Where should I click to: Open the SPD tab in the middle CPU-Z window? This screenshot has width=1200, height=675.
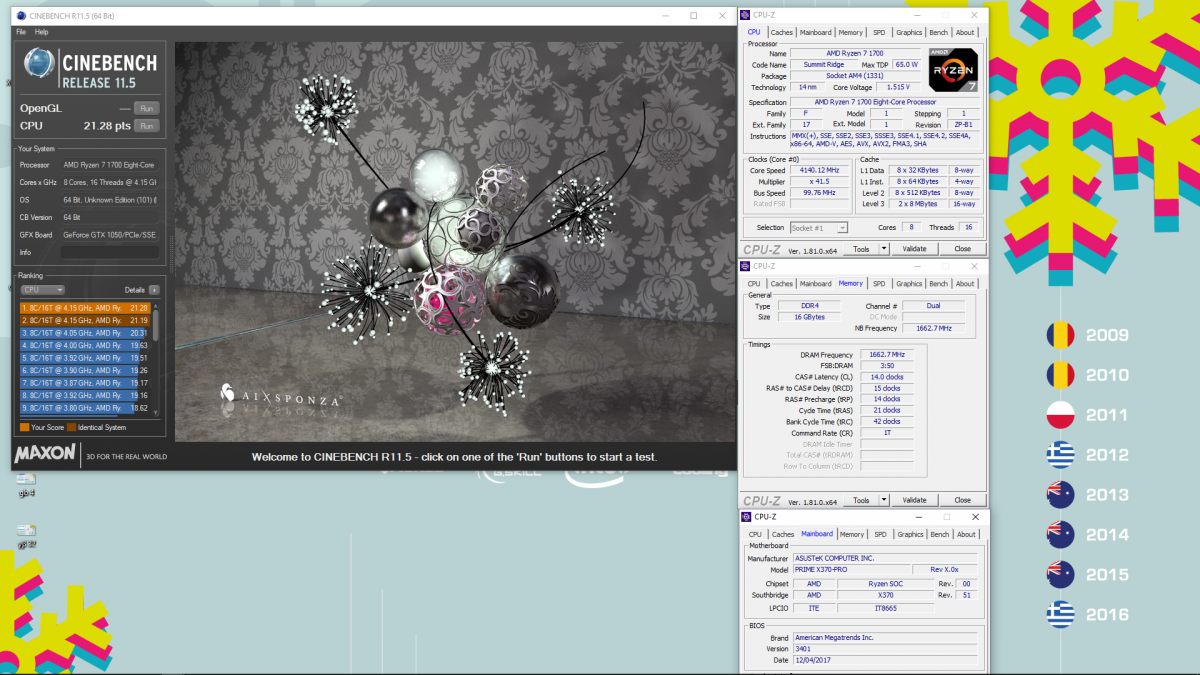(x=879, y=284)
